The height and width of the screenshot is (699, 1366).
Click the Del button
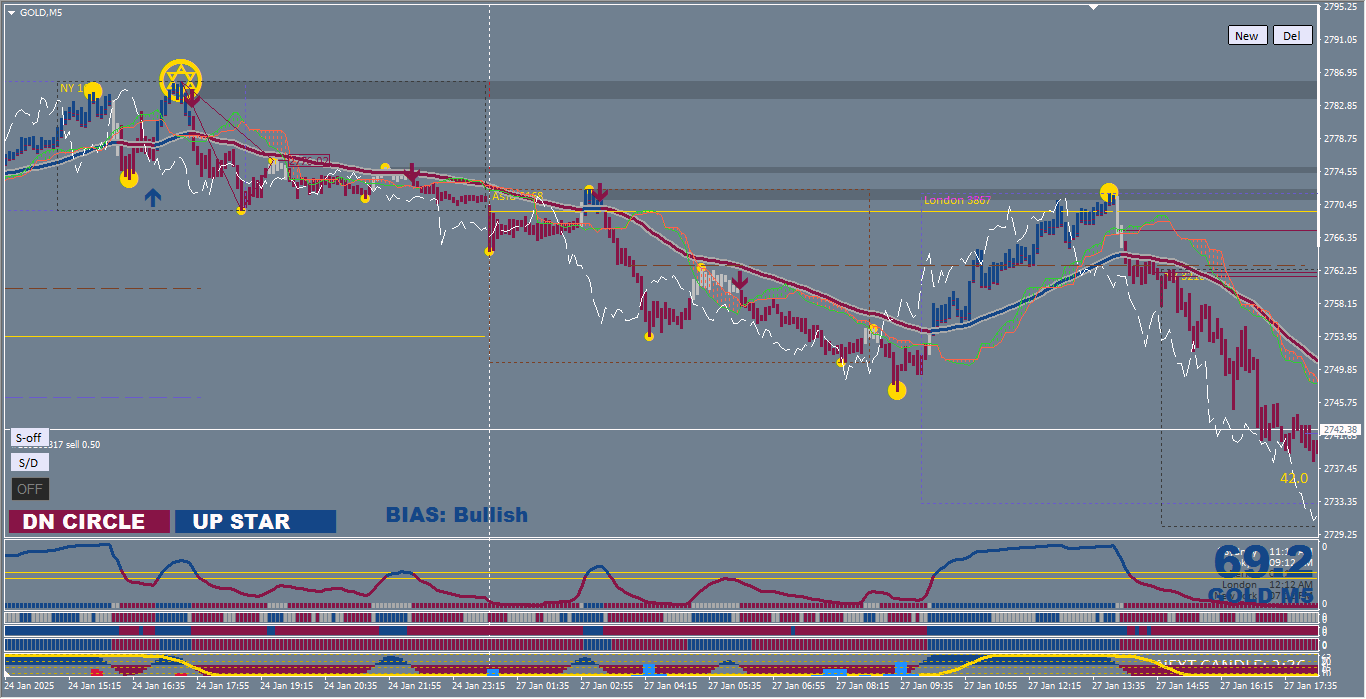[1291, 36]
